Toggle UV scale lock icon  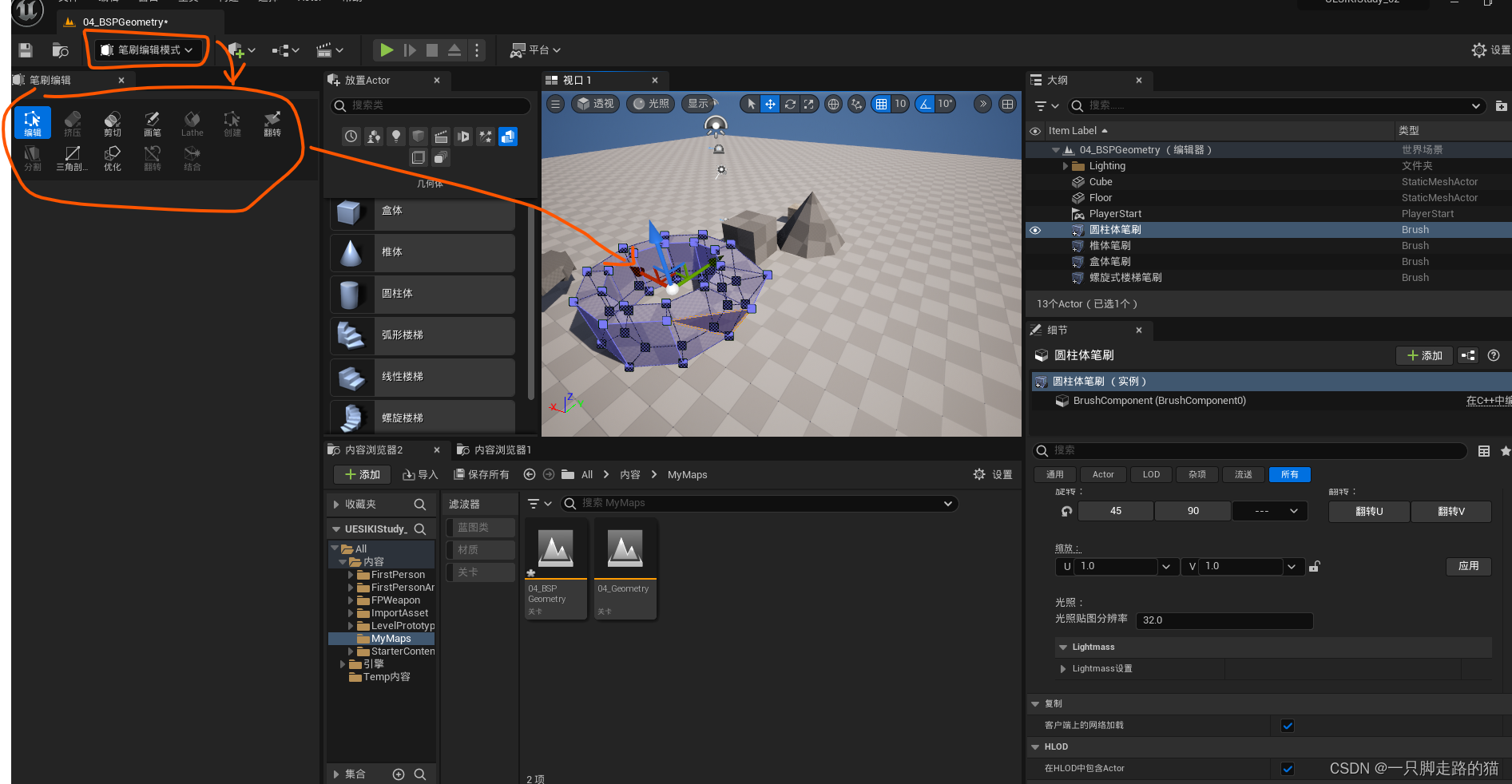pyautogui.click(x=1314, y=567)
